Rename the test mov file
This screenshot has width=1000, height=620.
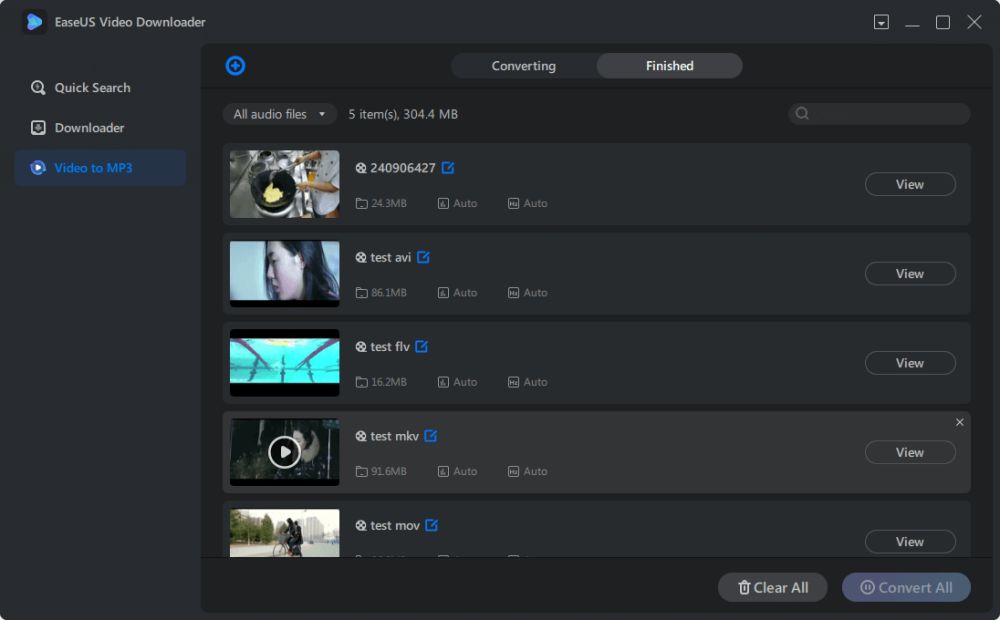[431, 525]
